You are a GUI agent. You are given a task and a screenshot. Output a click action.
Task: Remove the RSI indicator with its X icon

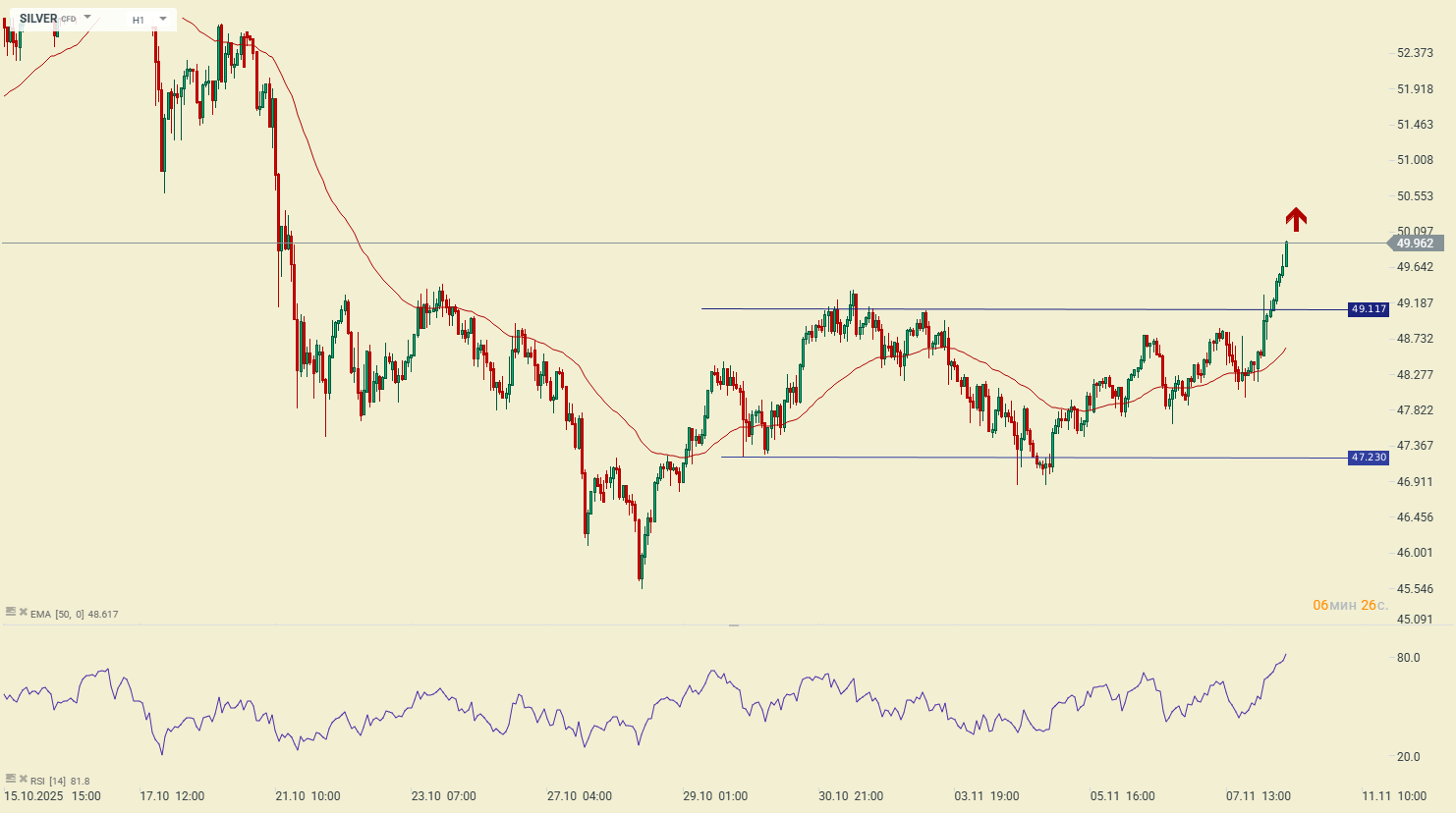tap(23, 779)
